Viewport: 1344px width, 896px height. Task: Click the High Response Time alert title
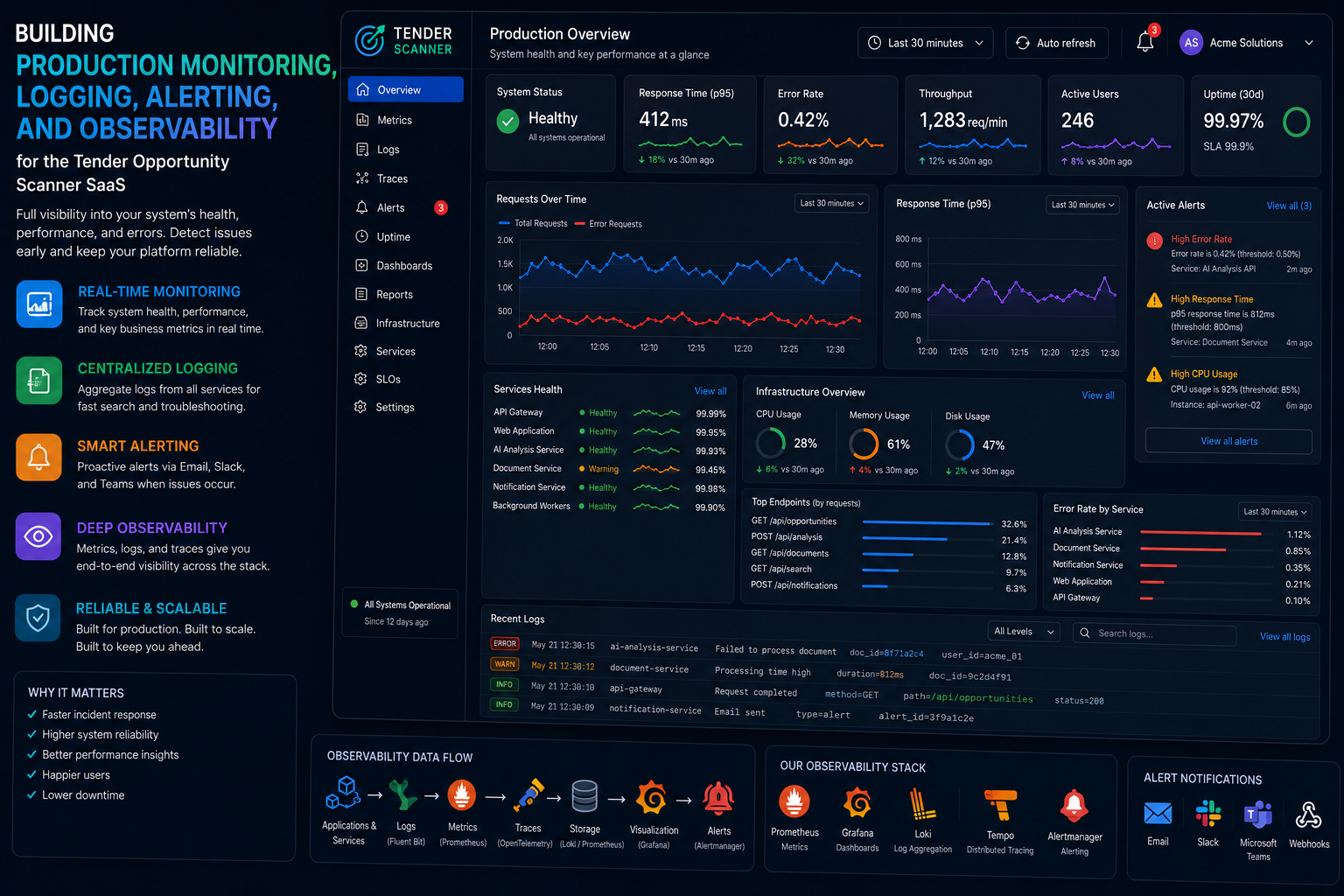[1212, 299]
